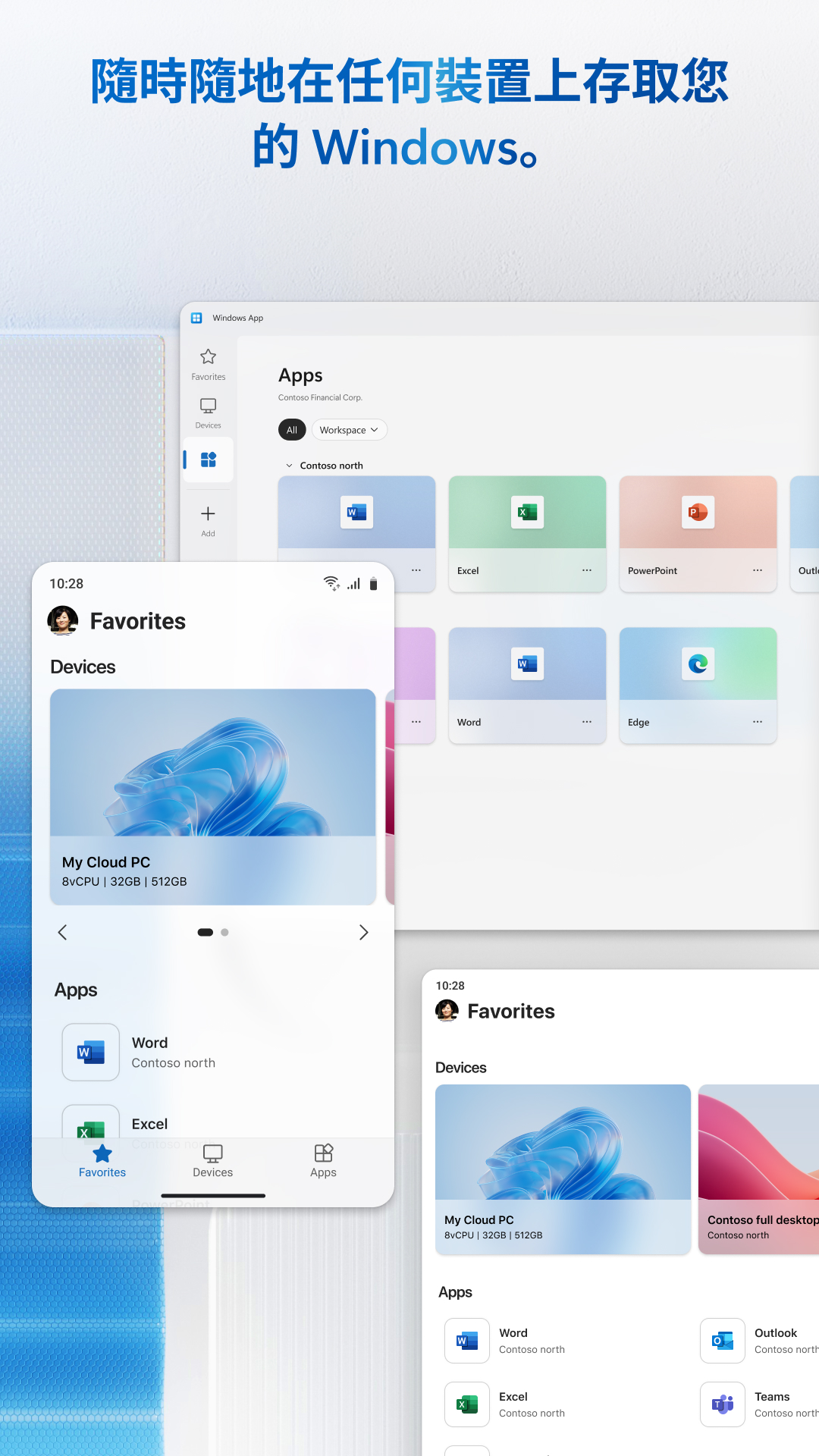819x1456 pixels.
Task: Tap the tablet profile avatar next to Favorites
Action: pyautogui.click(x=447, y=1011)
